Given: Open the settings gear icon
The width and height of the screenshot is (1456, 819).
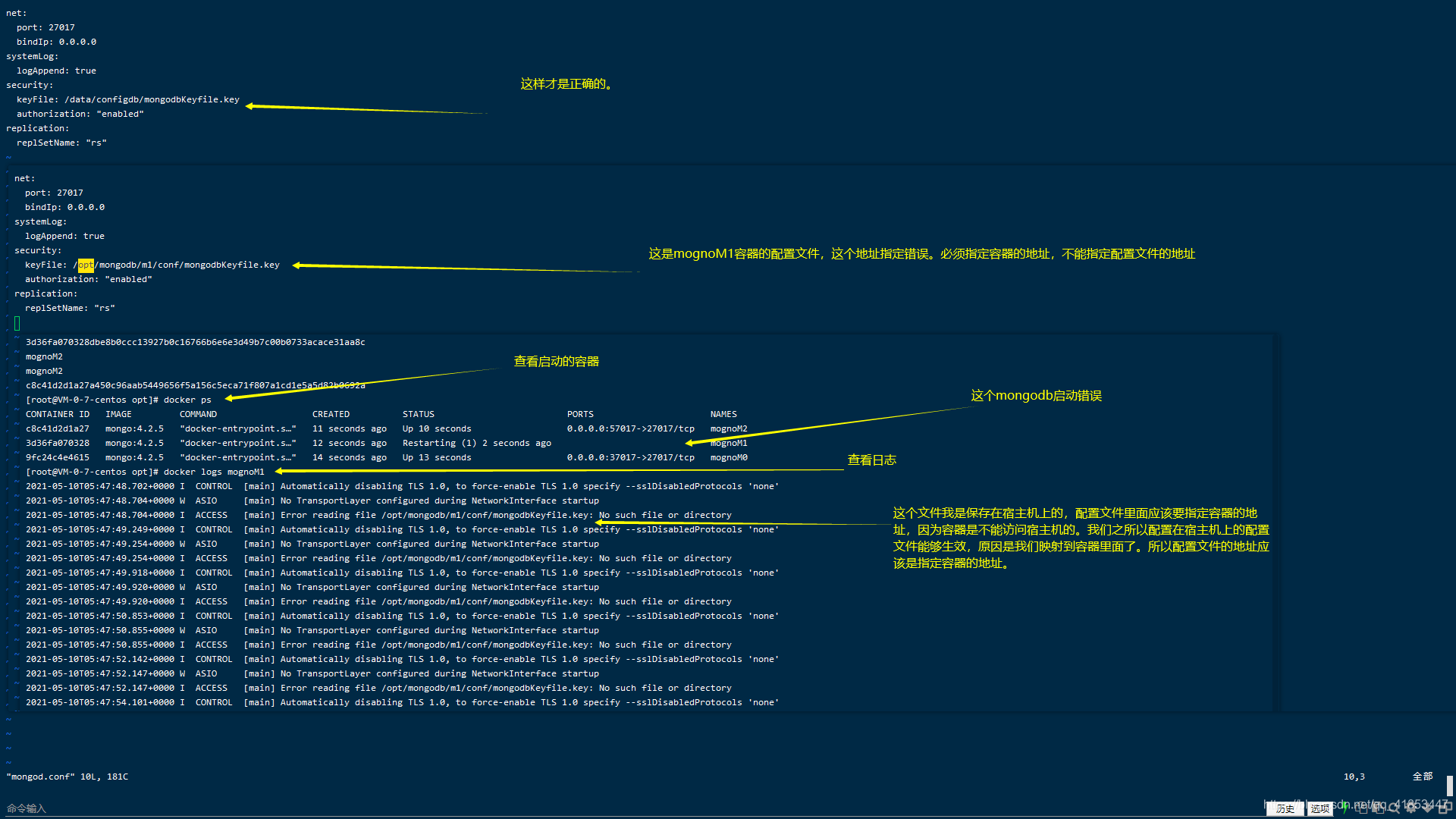Looking at the screenshot, I should [x=1411, y=808].
